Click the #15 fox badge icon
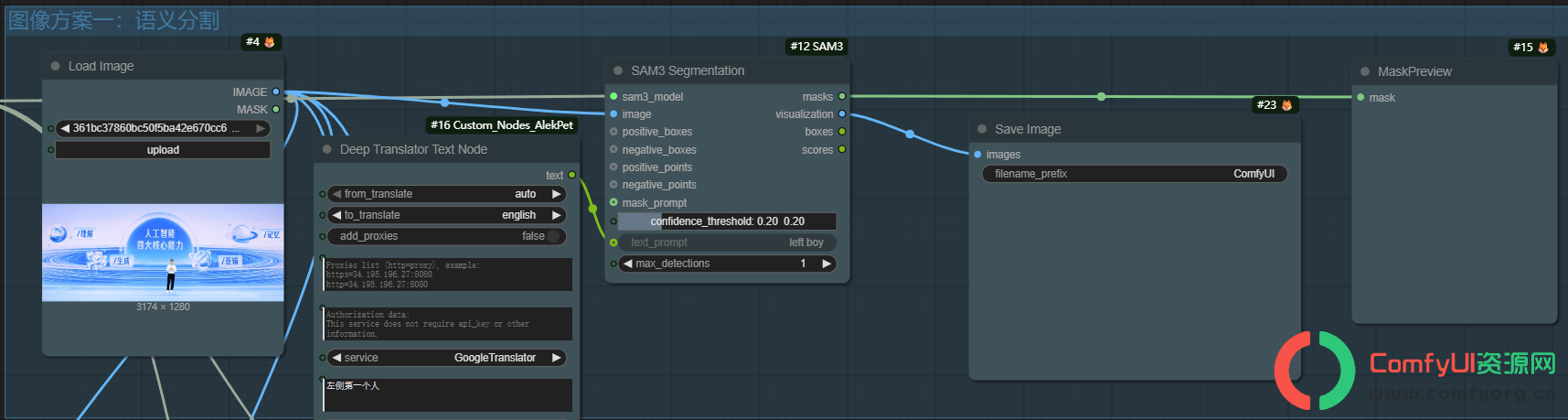Screen dimensions: 1568x420 point(1543,48)
